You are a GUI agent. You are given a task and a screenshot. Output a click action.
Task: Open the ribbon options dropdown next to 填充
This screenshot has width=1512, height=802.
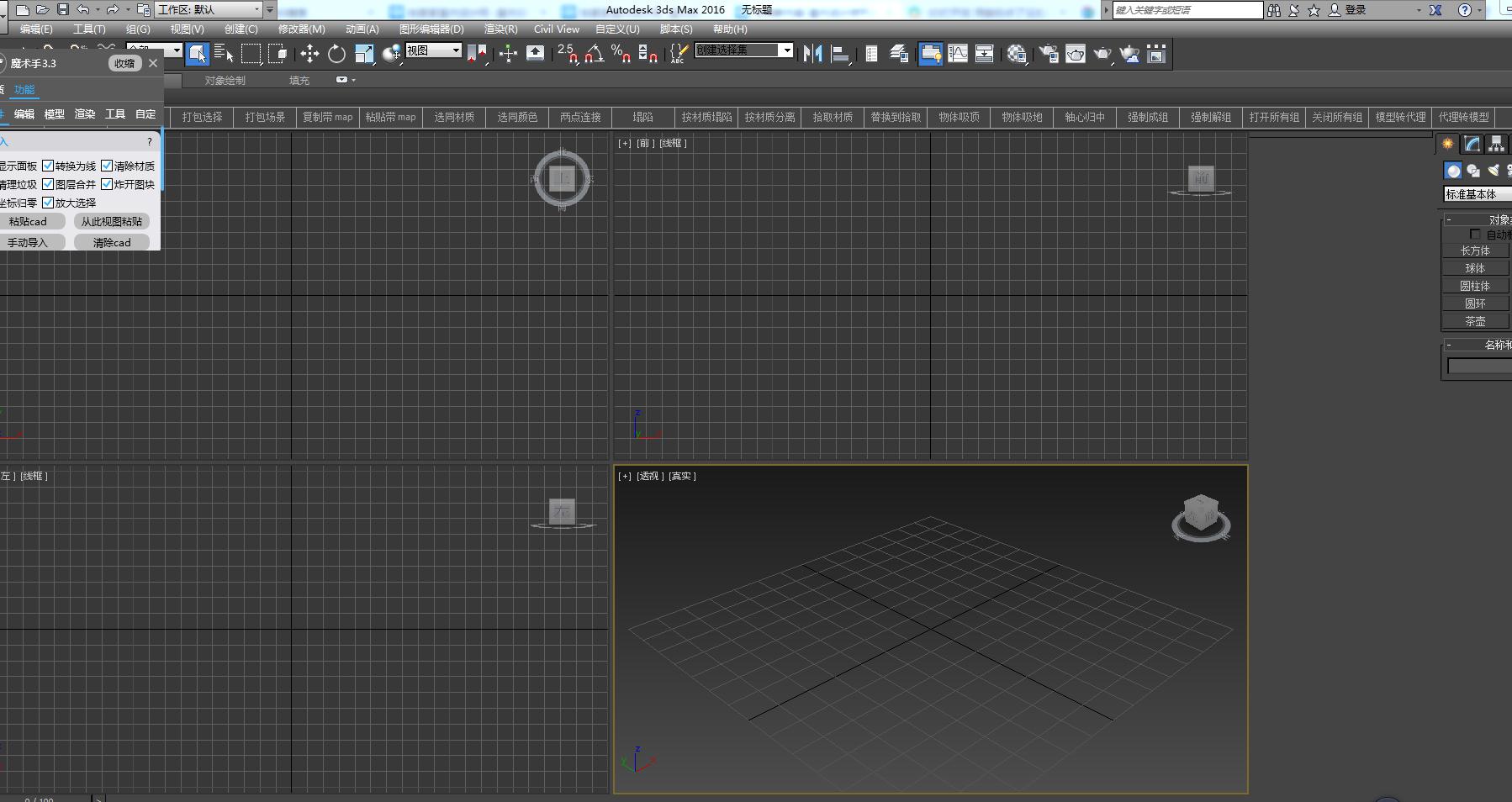346,80
